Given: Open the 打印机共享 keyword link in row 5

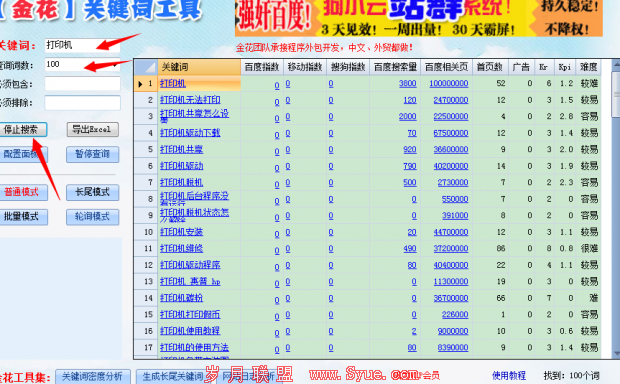Looking at the screenshot, I should click(x=181, y=149).
